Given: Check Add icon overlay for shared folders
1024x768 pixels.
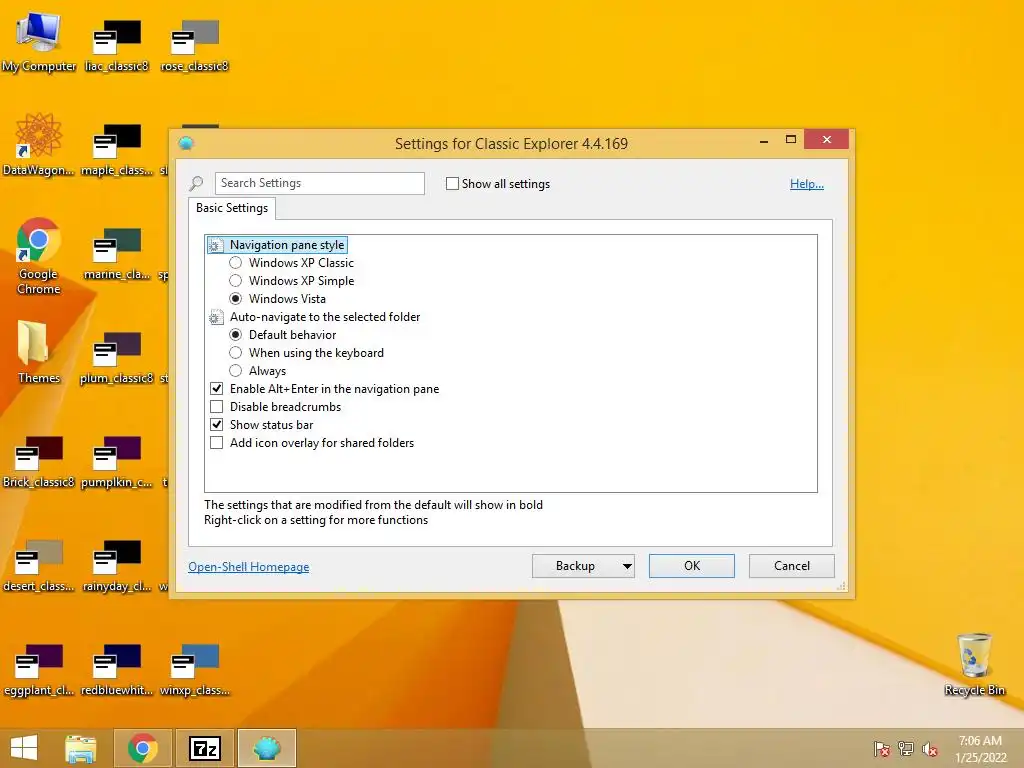Looking at the screenshot, I should [217, 443].
